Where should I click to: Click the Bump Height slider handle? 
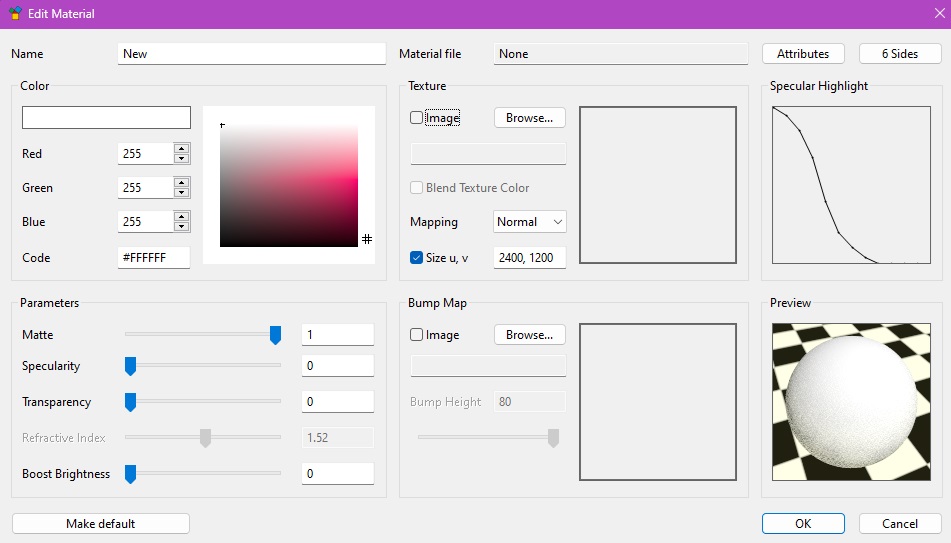pyautogui.click(x=553, y=437)
